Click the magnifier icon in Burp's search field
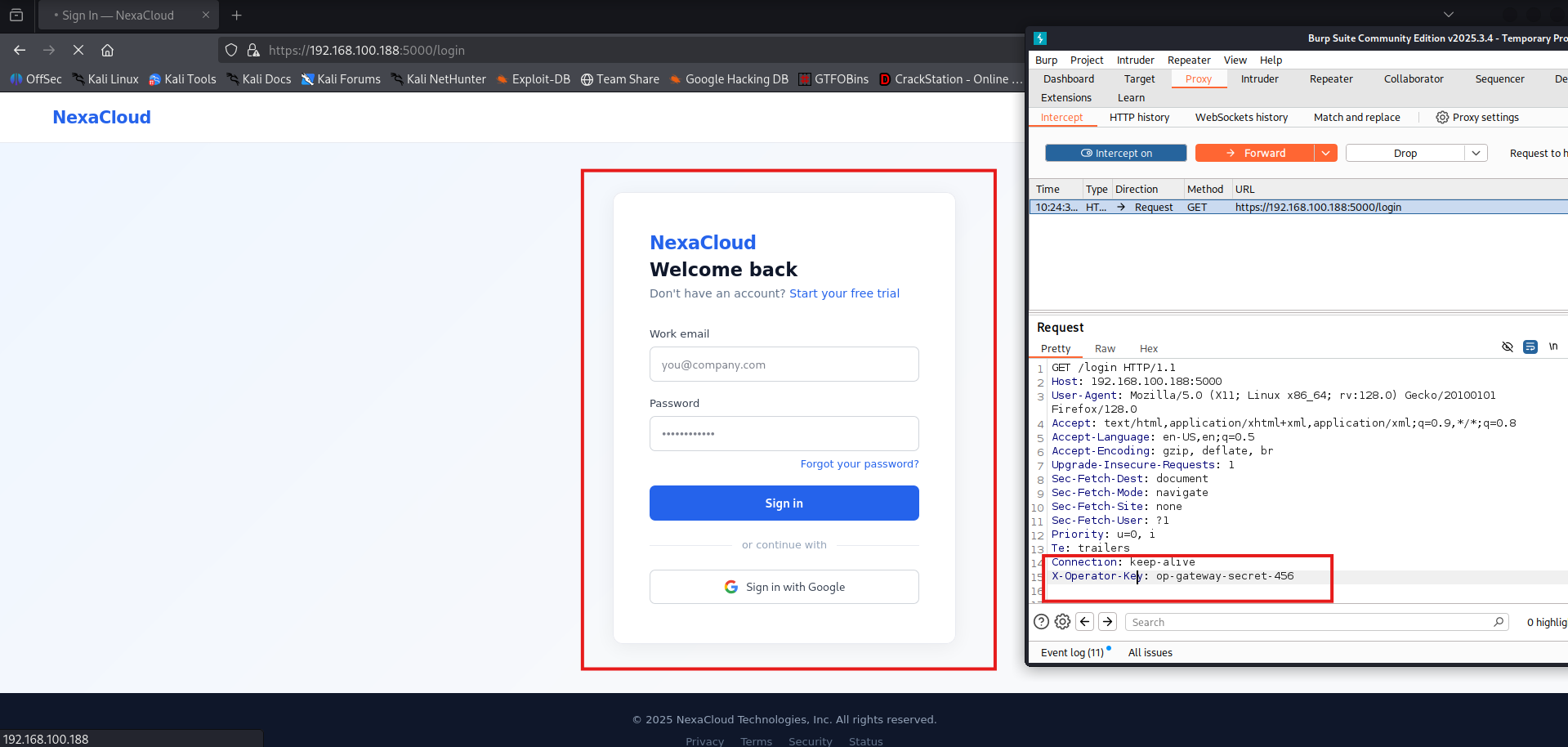Screen dimensions: 1568x747 [x=1499, y=621]
